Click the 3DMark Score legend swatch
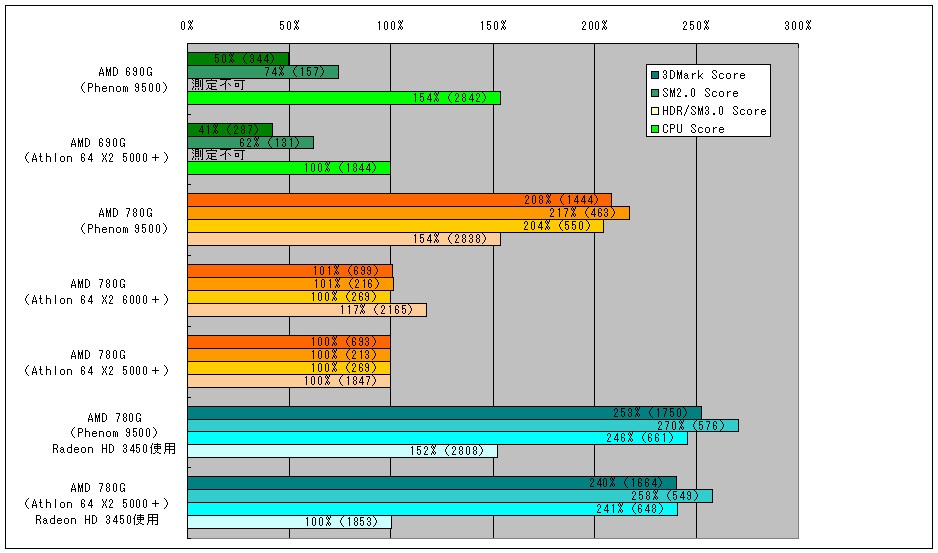This screenshot has height=553, width=938. (654, 75)
